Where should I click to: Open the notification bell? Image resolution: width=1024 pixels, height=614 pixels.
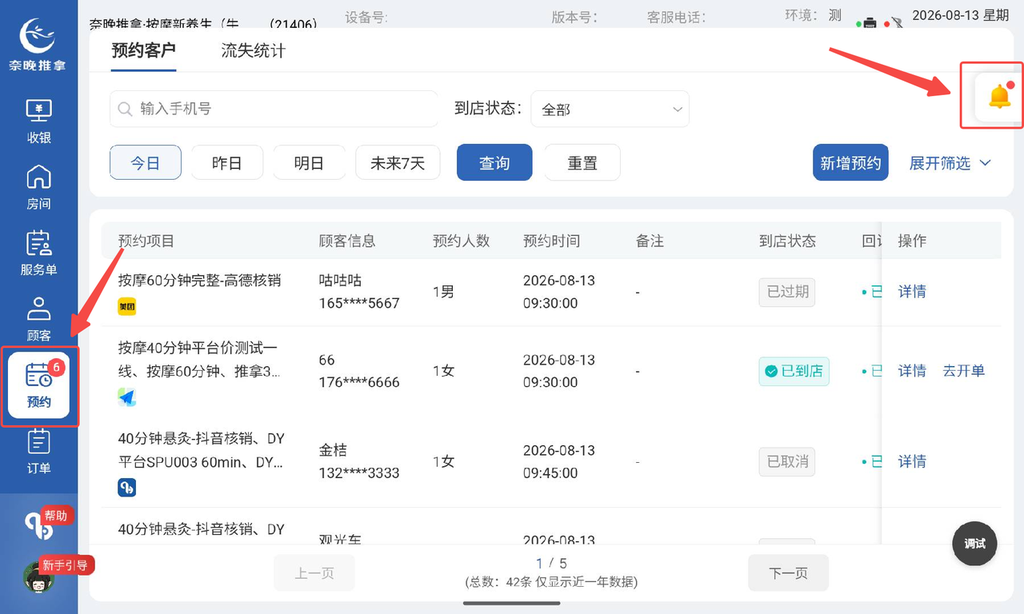pyautogui.click(x=999, y=97)
